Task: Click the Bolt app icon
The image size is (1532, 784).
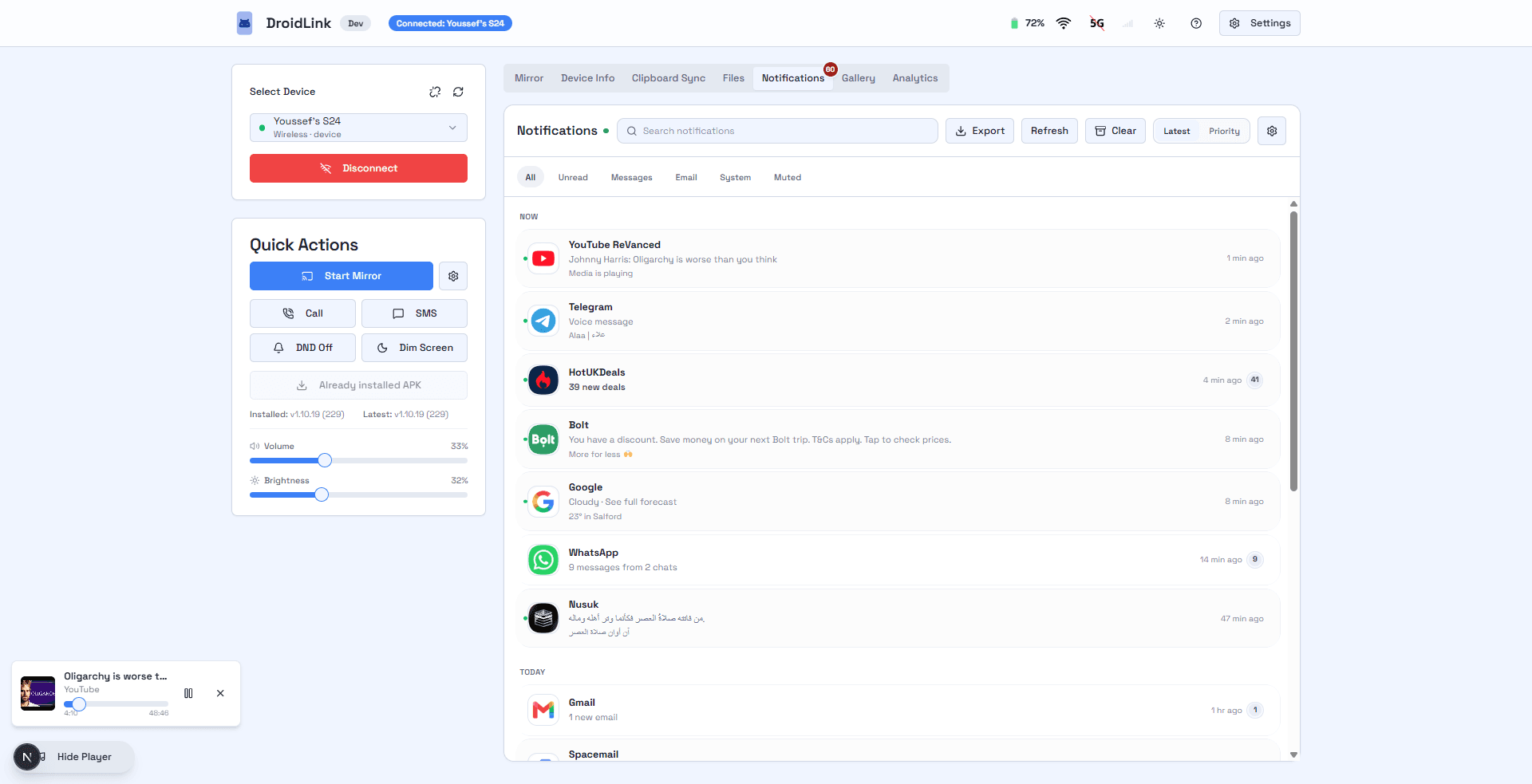Action: click(x=543, y=439)
